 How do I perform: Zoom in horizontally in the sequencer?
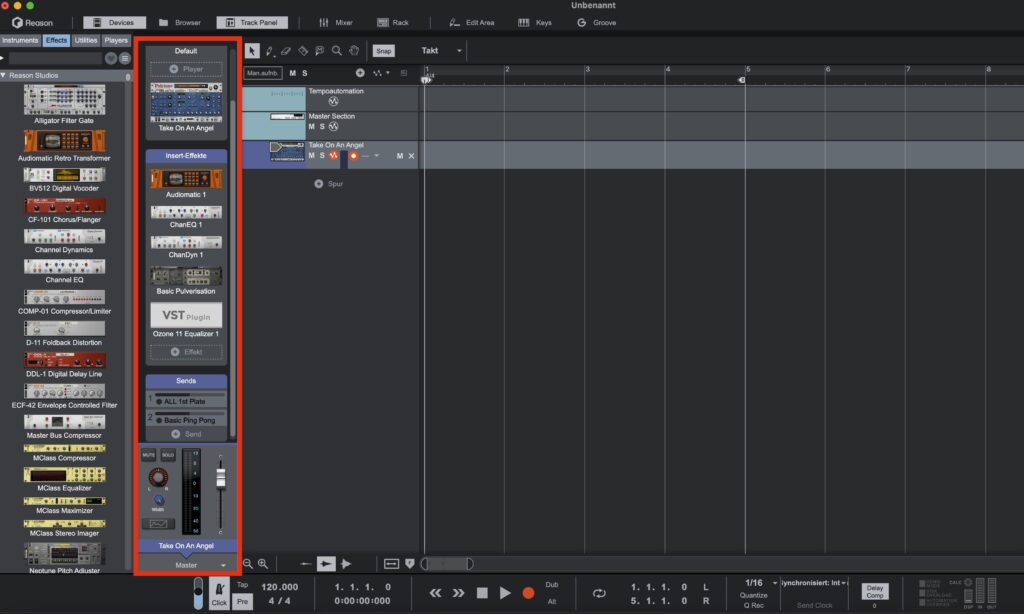[263, 563]
